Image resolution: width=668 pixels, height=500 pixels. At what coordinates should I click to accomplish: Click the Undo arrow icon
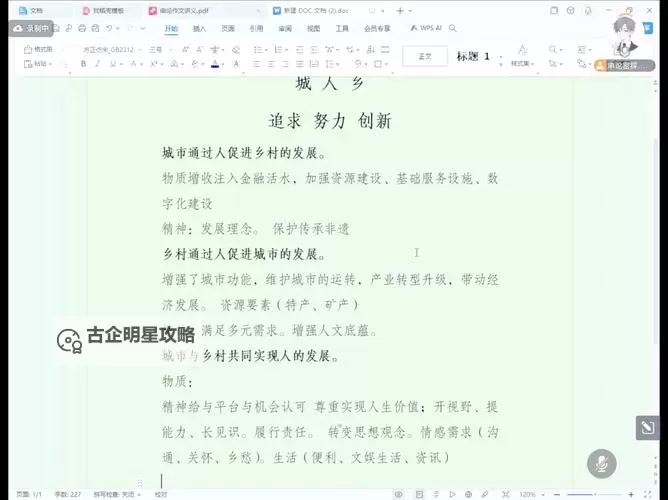(109, 28)
